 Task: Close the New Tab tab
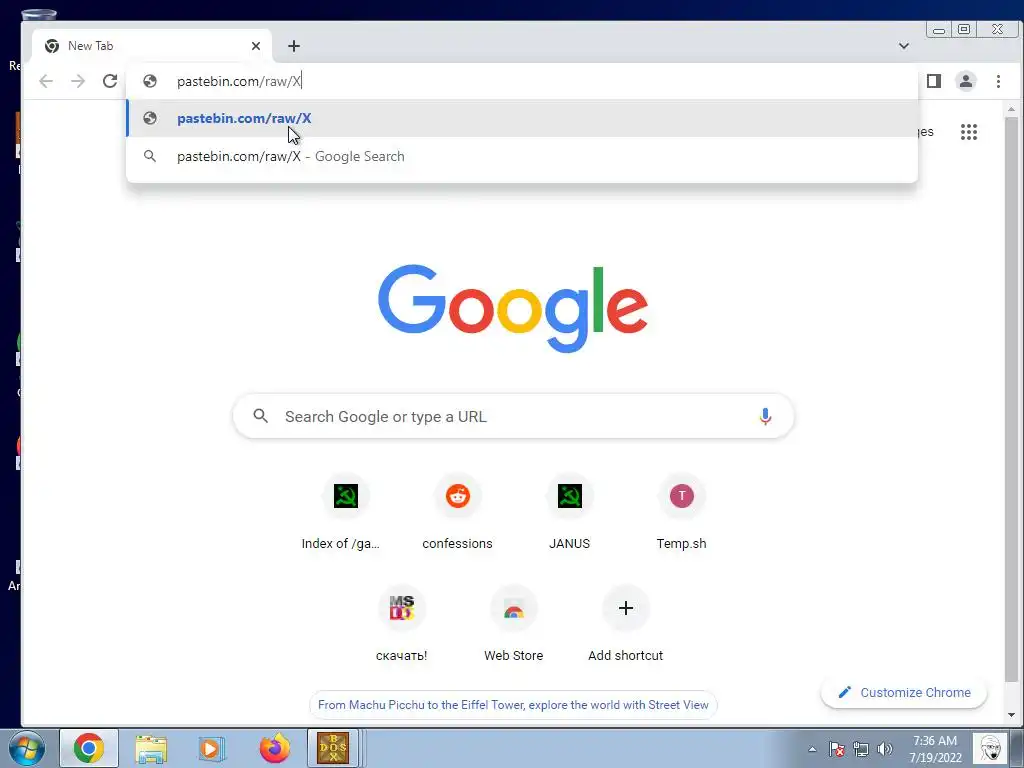[x=256, y=46]
